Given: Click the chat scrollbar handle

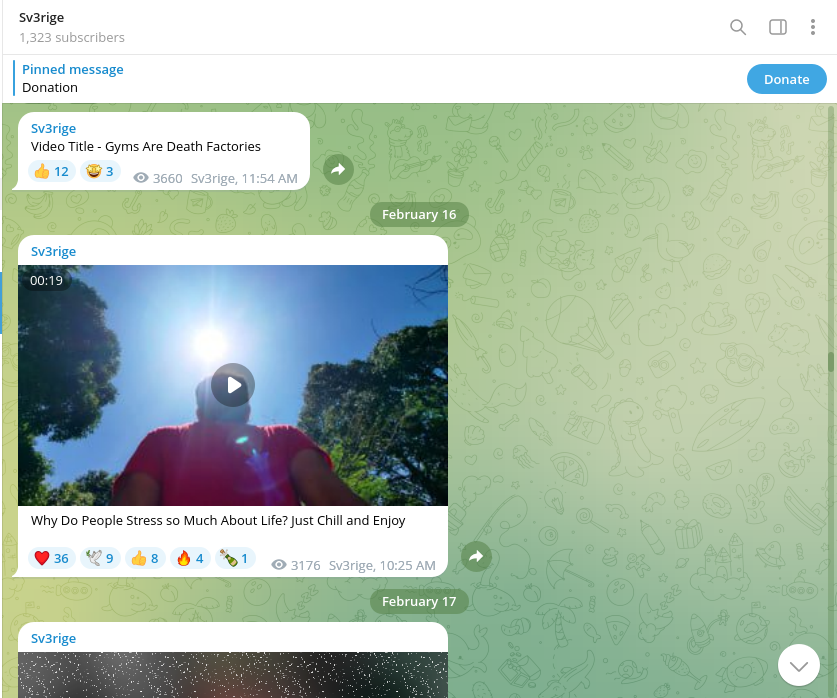Looking at the screenshot, I should [x=831, y=362].
